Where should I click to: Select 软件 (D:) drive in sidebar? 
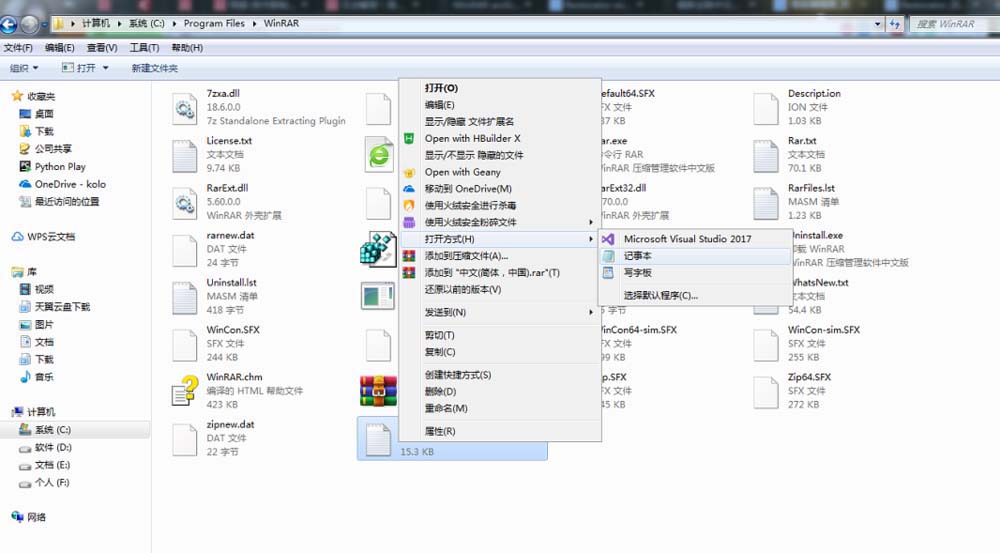point(53,448)
